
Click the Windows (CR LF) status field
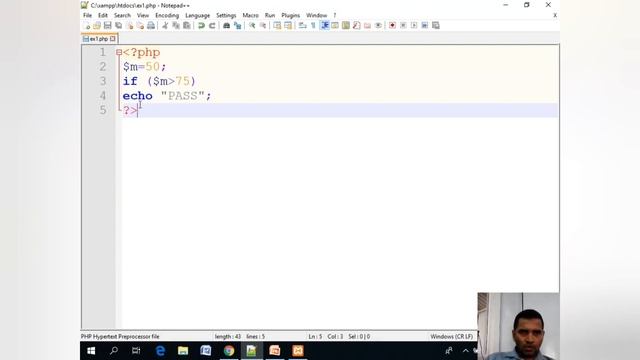coord(451,337)
